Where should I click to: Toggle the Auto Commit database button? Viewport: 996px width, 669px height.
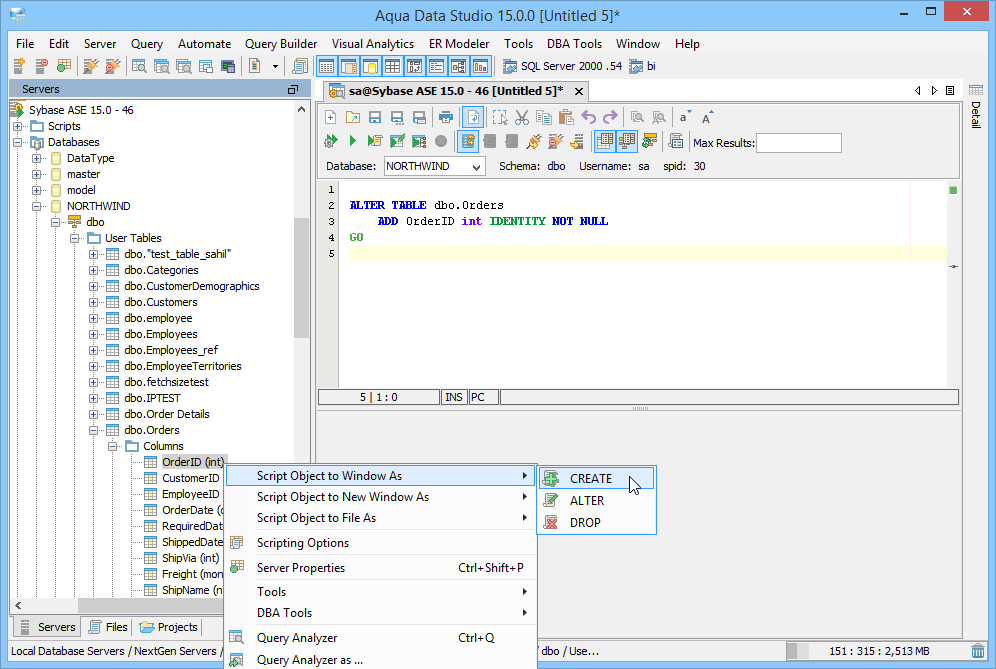[468, 141]
